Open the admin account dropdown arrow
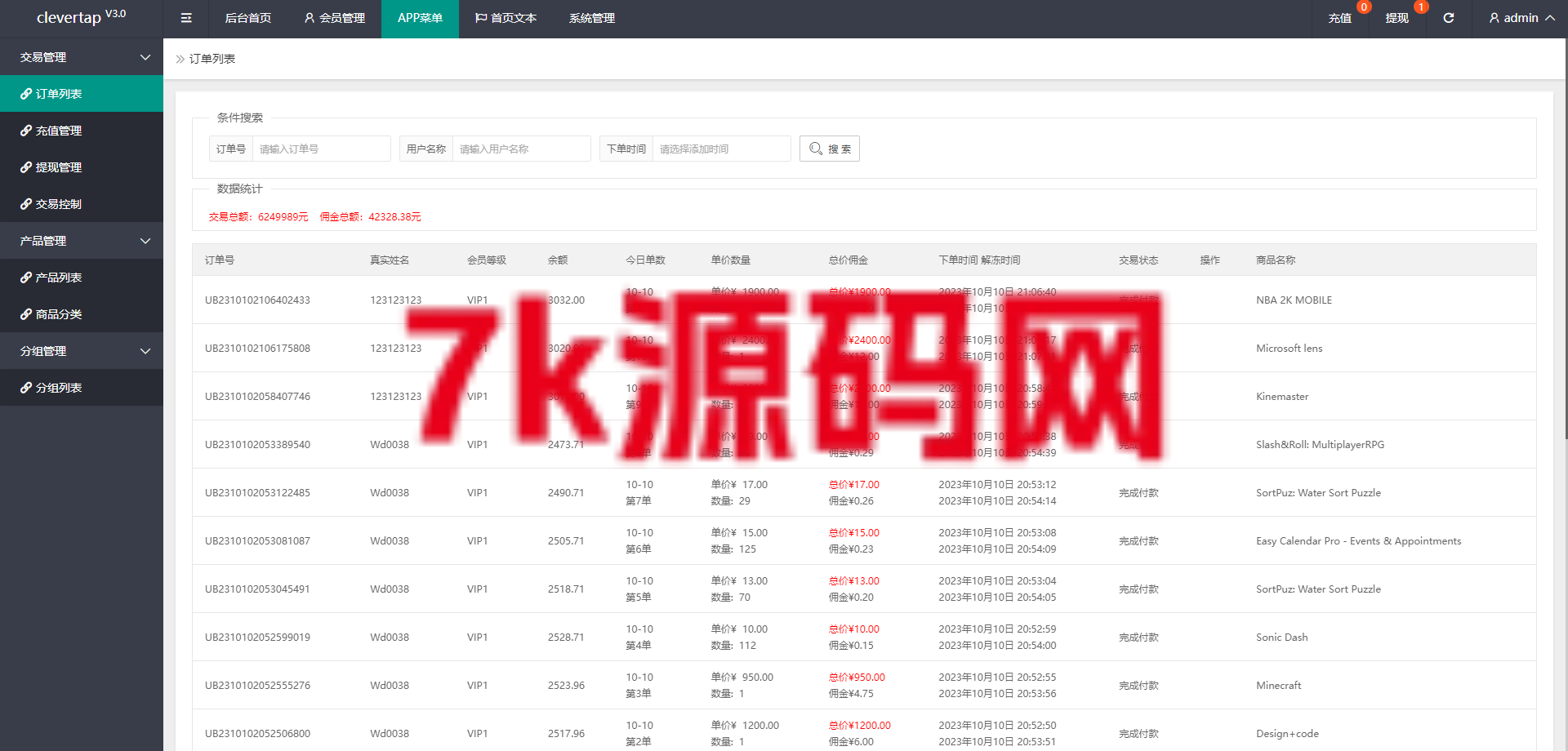The width and height of the screenshot is (1568, 751). tap(1550, 18)
